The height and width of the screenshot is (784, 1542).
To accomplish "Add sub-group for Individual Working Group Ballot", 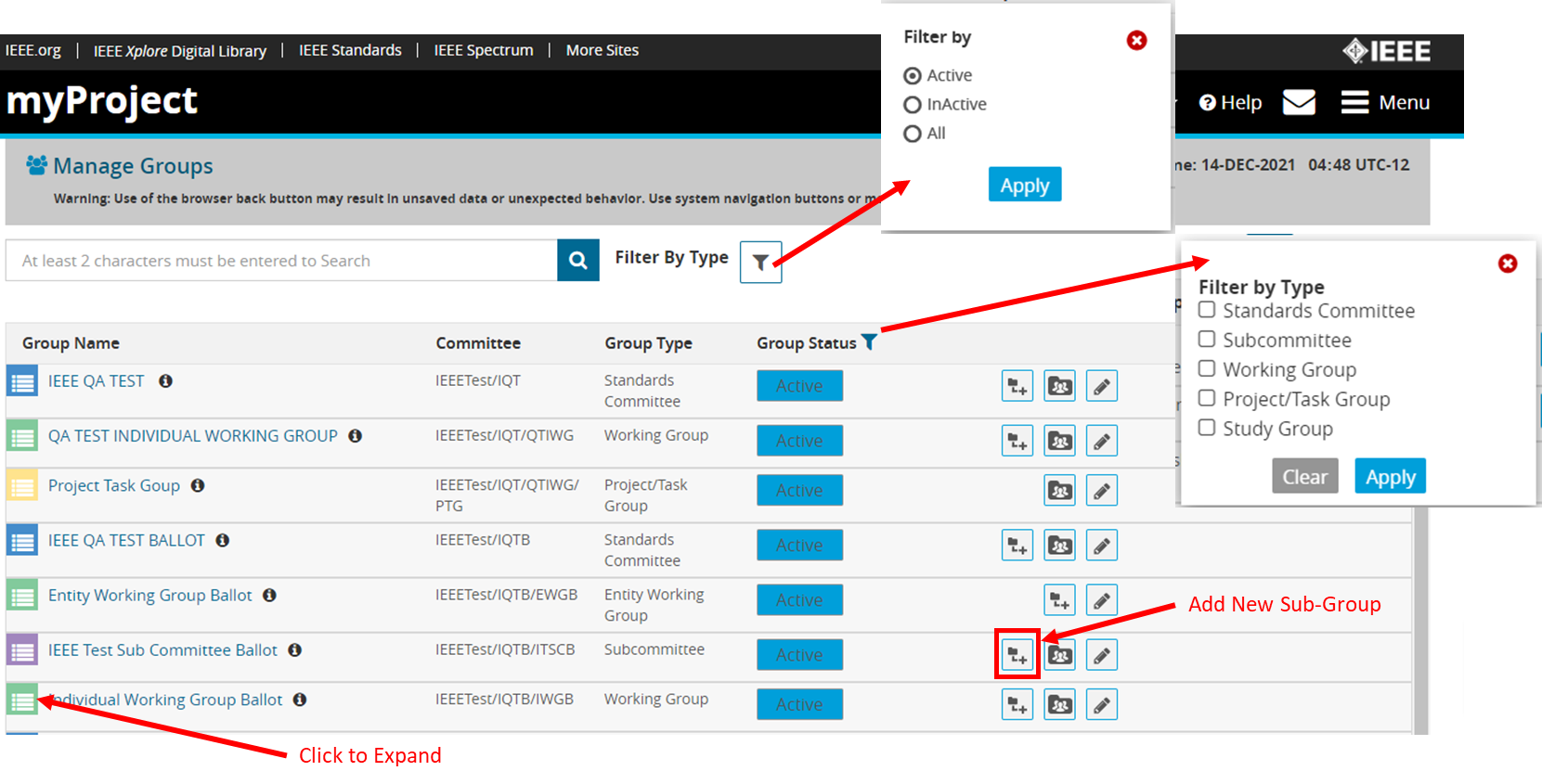I will pyautogui.click(x=1017, y=705).
